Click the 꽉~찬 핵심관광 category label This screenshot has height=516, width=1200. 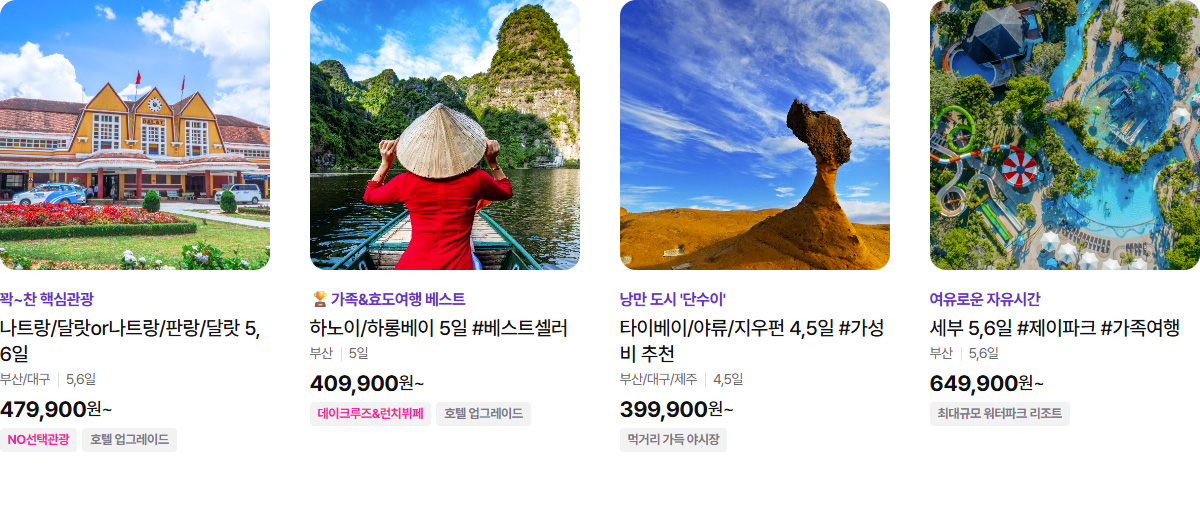[46, 299]
